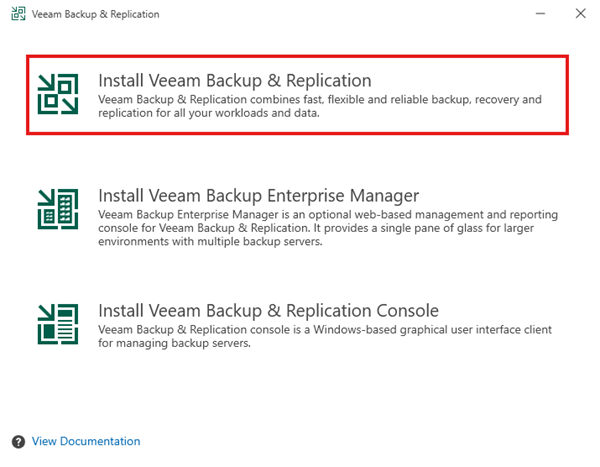Click the blue help question mark icon
Image resolution: width=600 pixels, height=467 pixels.
pos(18,441)
